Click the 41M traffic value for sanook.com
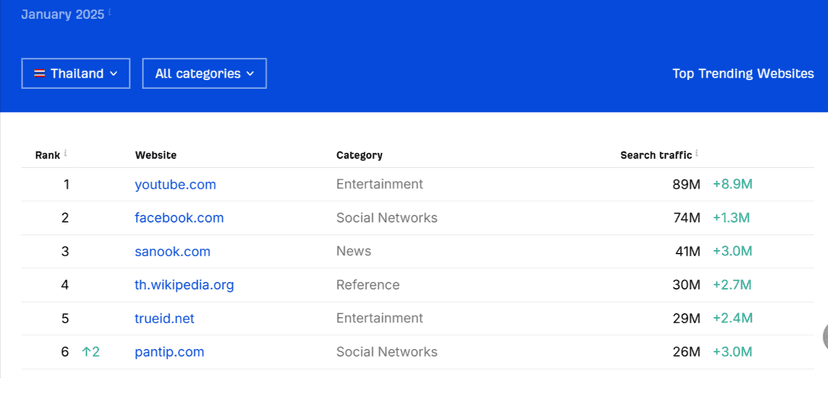The height and width of the screenshot is (406, 828). click(688, 251)
